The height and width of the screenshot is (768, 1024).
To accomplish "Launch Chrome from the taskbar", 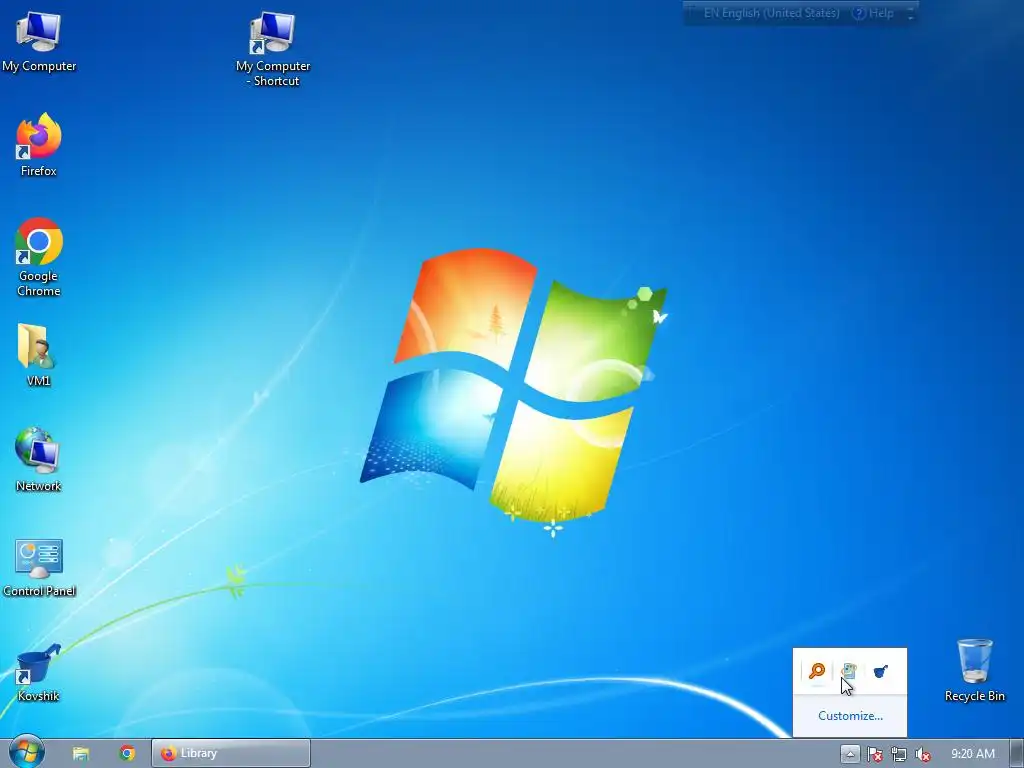I will coord(127,754).
